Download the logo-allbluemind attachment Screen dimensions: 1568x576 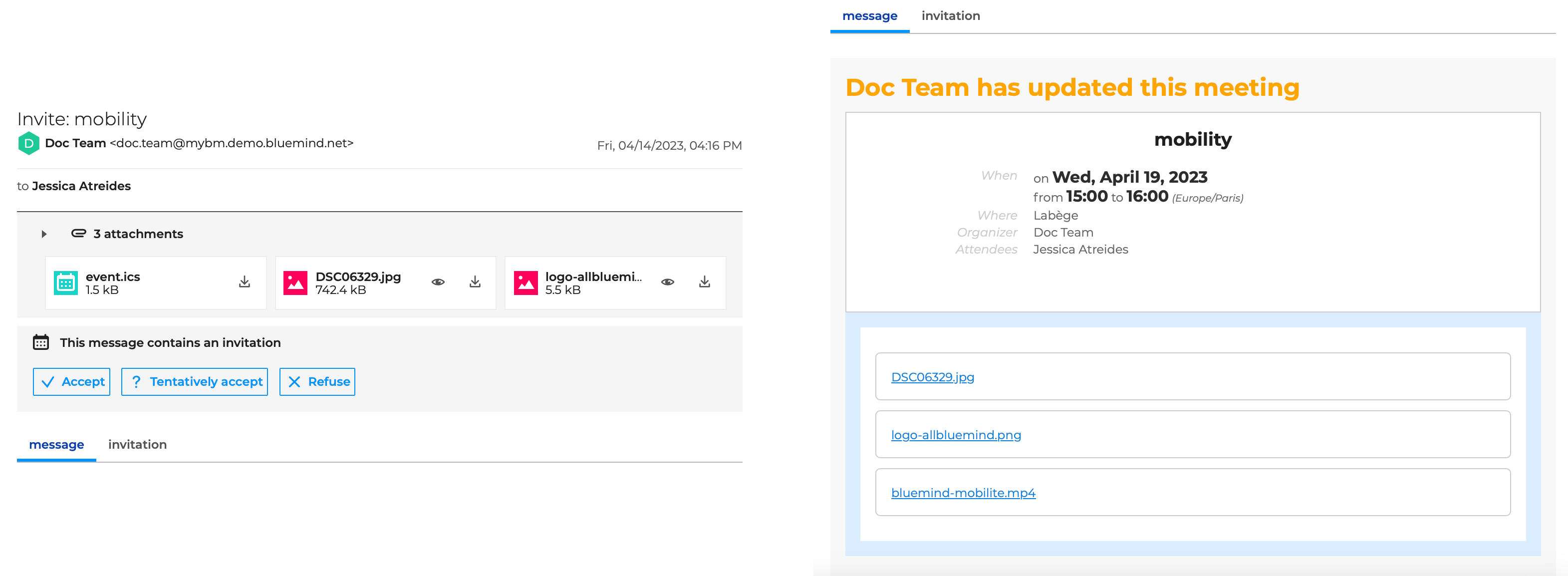pos(704,282)
